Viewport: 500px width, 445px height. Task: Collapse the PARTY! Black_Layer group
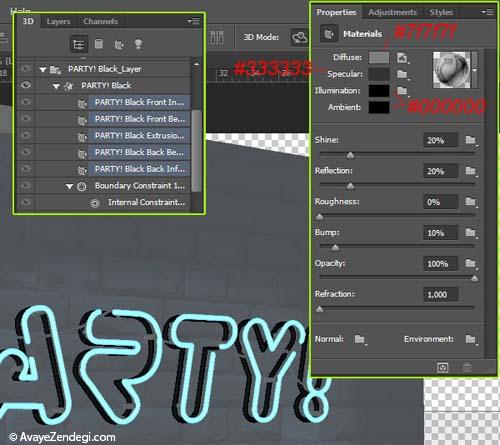(43, 70)
